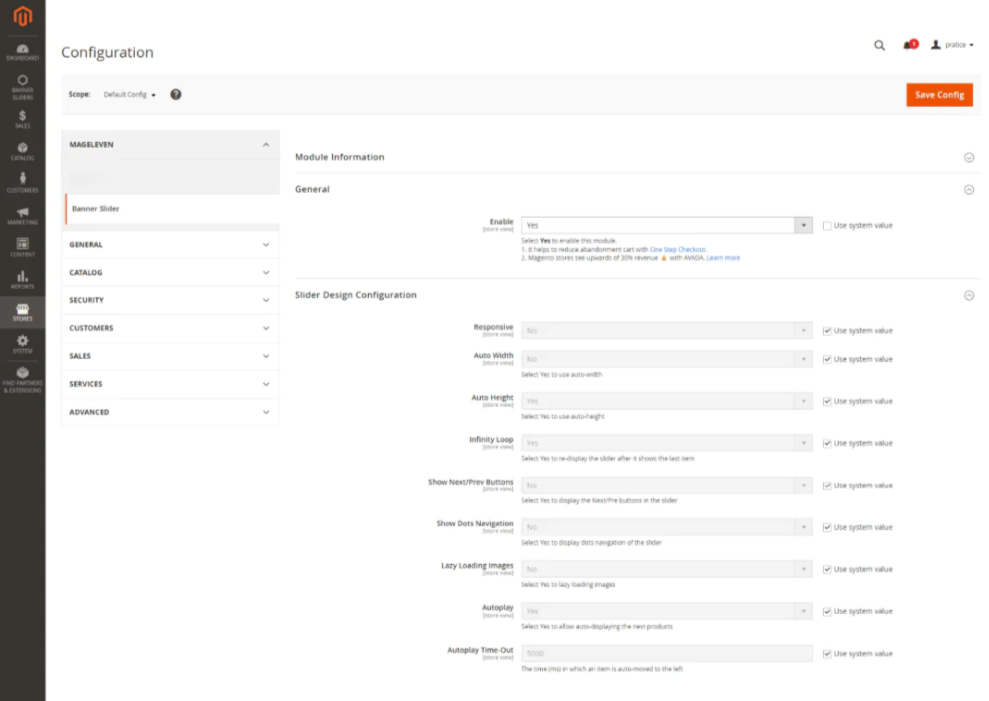The image size is (989, 701).
Task: Select the Banner Slider menu item
Action: pos(96,209)
